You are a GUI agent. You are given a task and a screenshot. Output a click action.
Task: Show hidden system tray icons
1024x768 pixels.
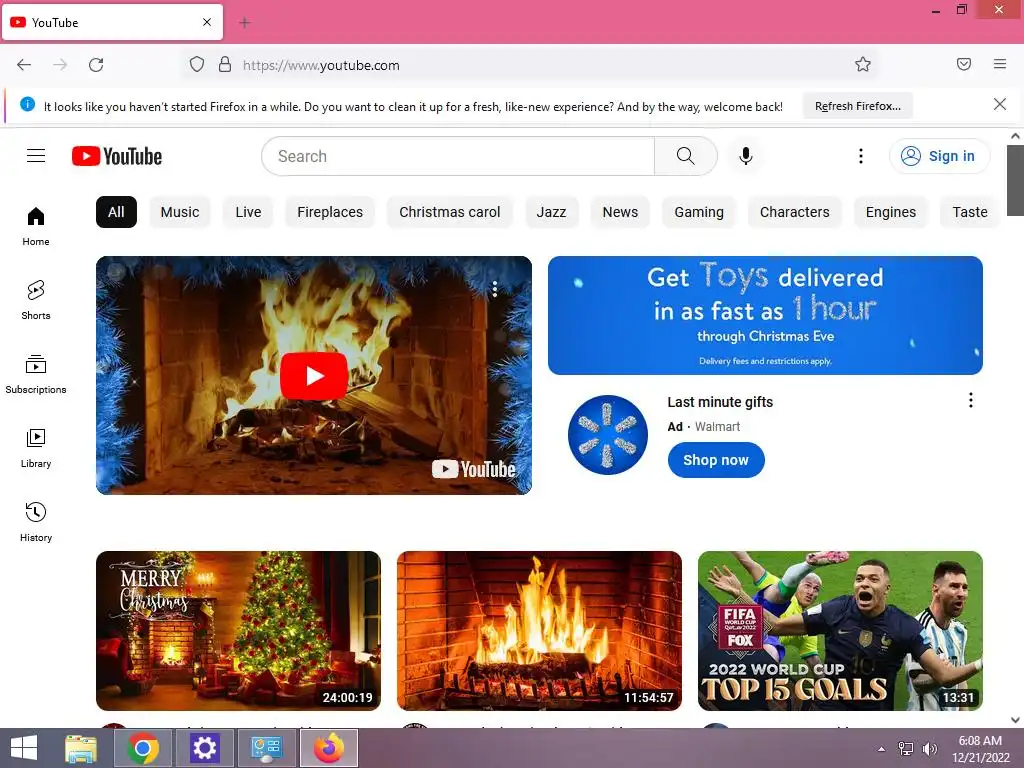(x=882, y=749)
